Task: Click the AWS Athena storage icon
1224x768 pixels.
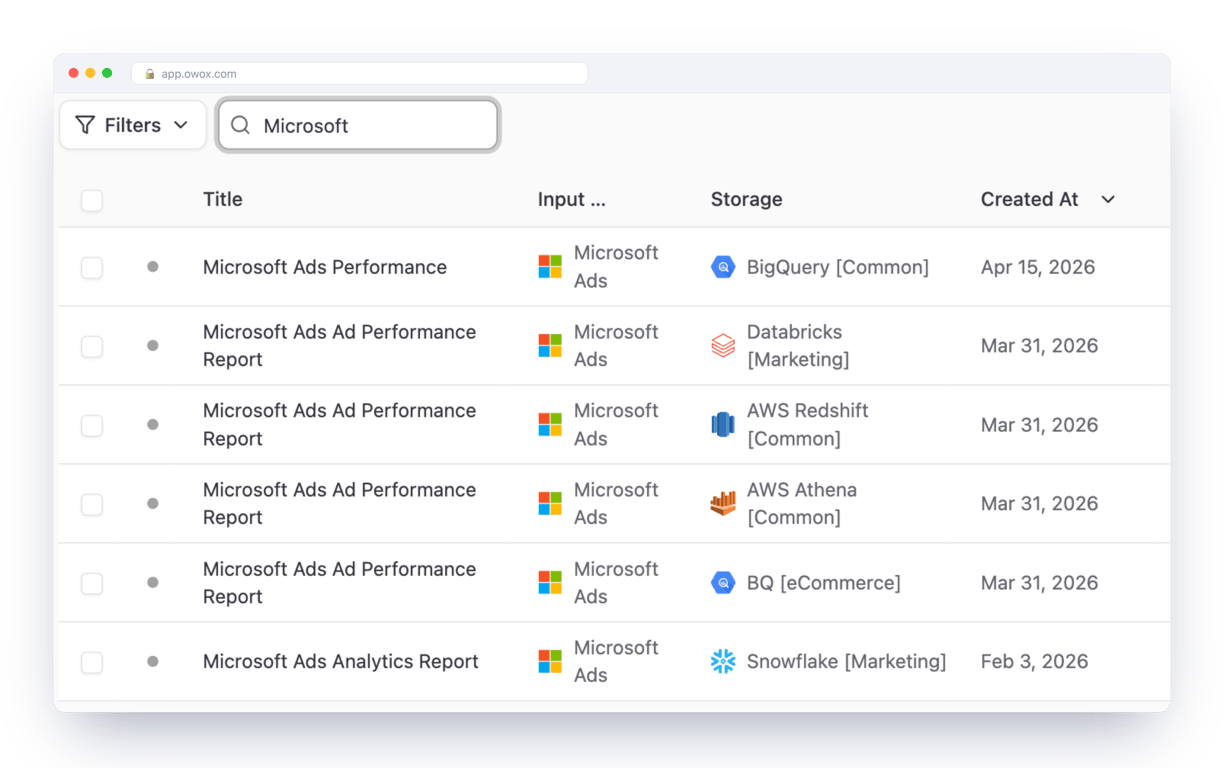Action: [723, 504]
